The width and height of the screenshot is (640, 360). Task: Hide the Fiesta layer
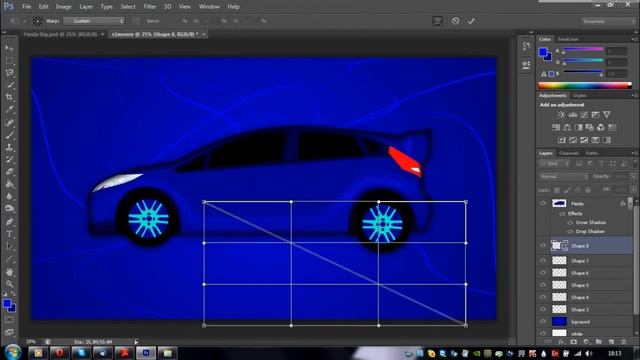pos(543,203)
